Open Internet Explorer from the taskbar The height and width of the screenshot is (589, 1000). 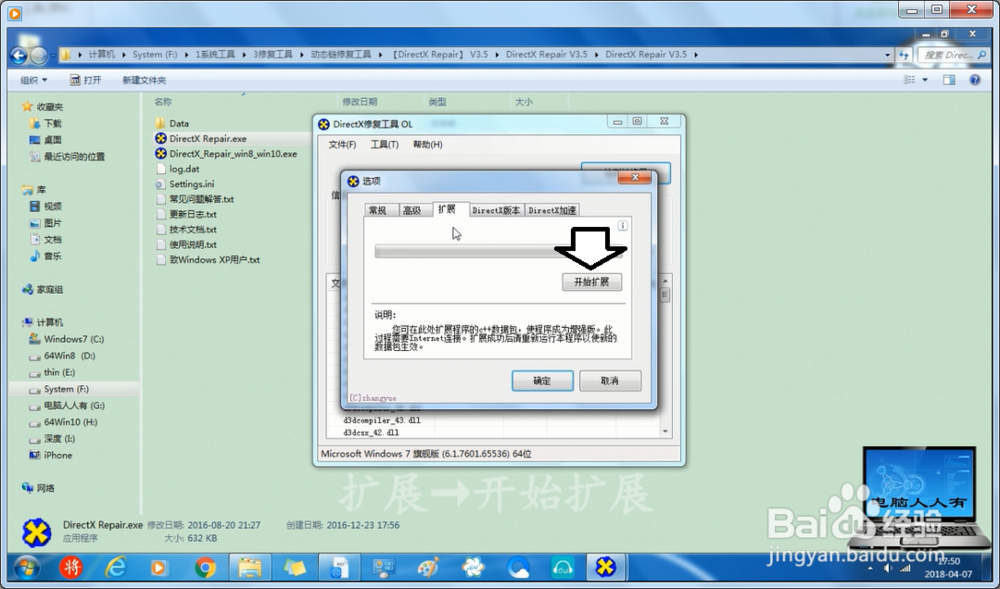[x=116, y=567]
